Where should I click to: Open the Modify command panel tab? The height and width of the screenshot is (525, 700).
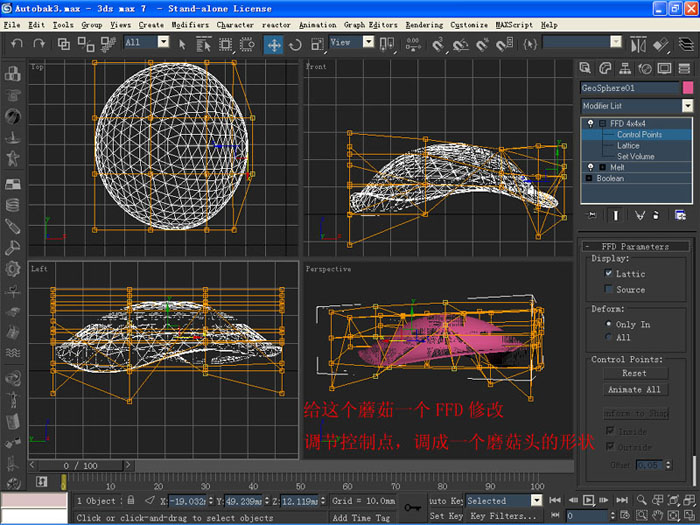[605, 68]
